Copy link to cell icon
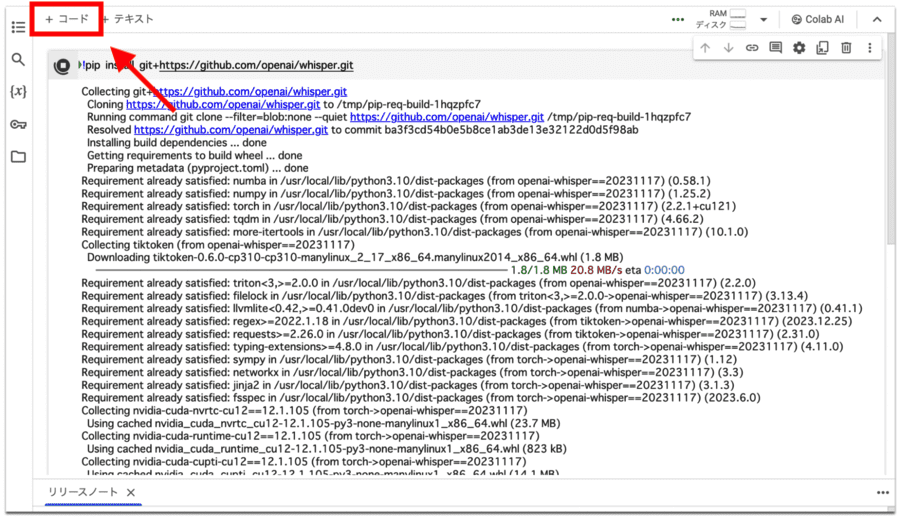Screen dimensions: 900x519 [x=752, y=48]
